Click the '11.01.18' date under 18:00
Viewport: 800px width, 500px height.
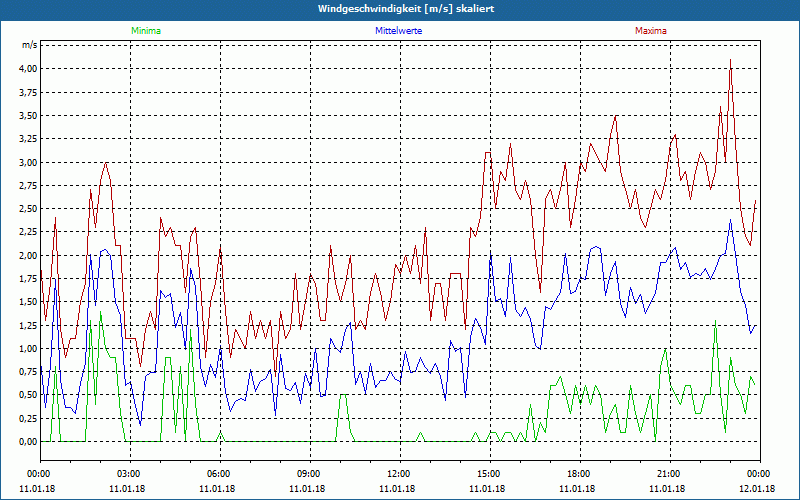tap(577, 488)
